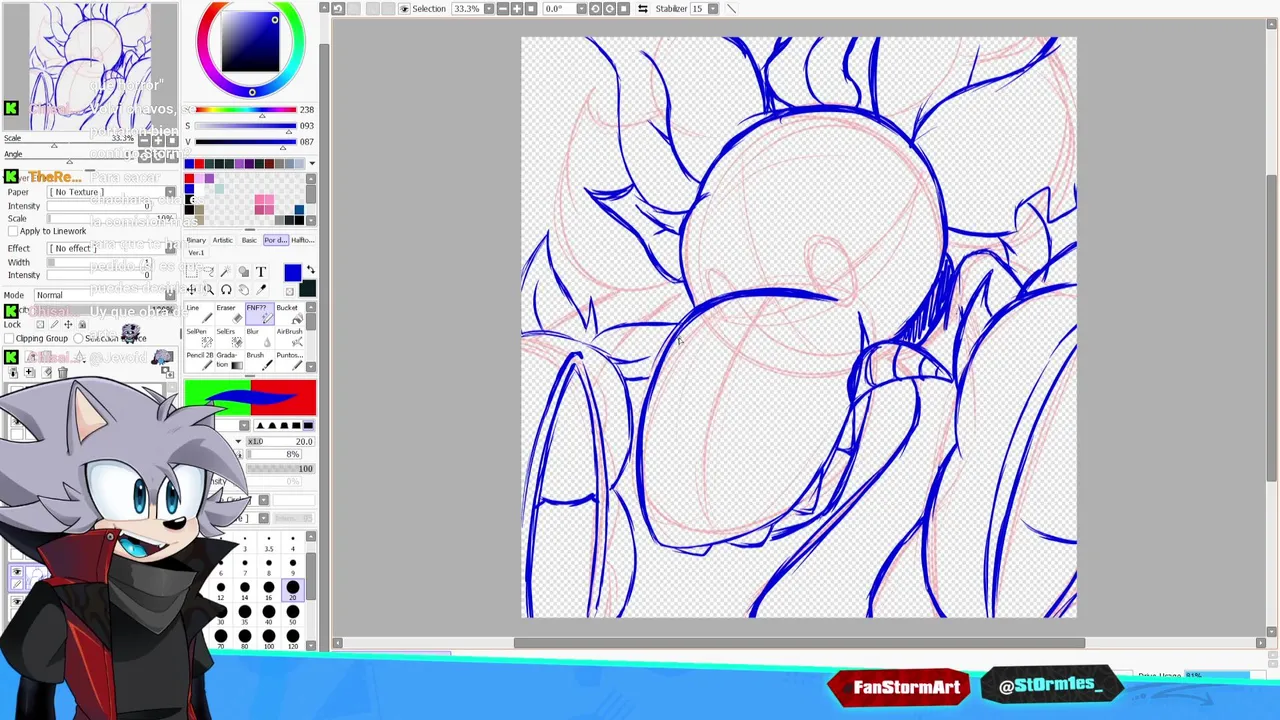Viewport: 1280px width, 720px height.
Task: Flip the canvas view horizontally
Action: tap(642, 8)
